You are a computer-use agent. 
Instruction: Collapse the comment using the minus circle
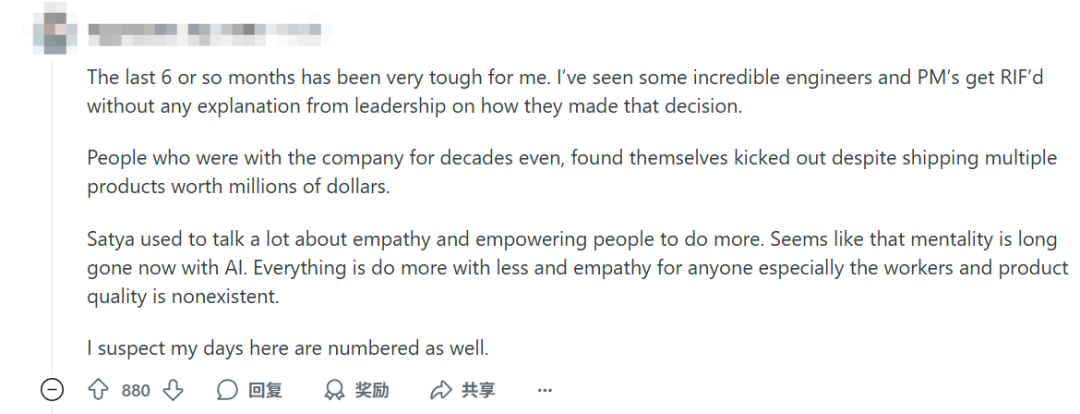[52, 390]
